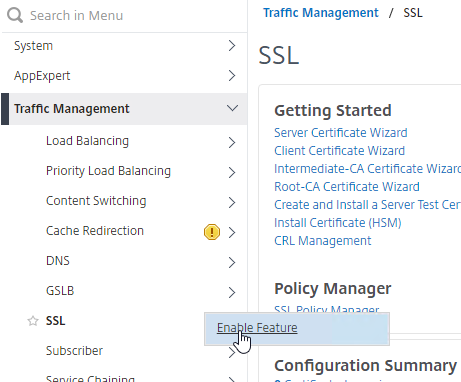Image resolution: width=461 pixels, height=382 pixels.
Task: Click the search magnifier icon in menu
Action: (x=15, y=15)
